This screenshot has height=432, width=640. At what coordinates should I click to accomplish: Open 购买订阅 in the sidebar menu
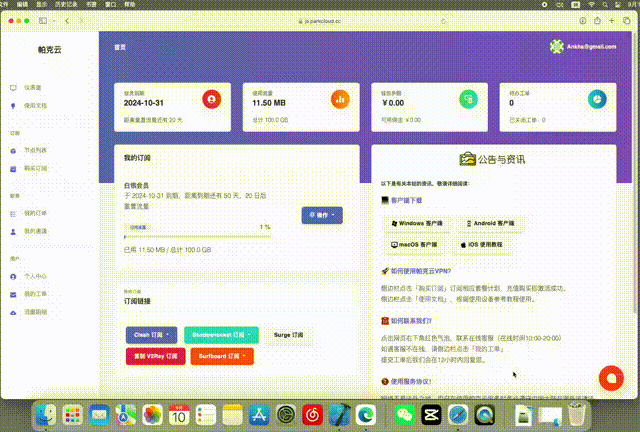pyautogui.click(x=36, y=168)
